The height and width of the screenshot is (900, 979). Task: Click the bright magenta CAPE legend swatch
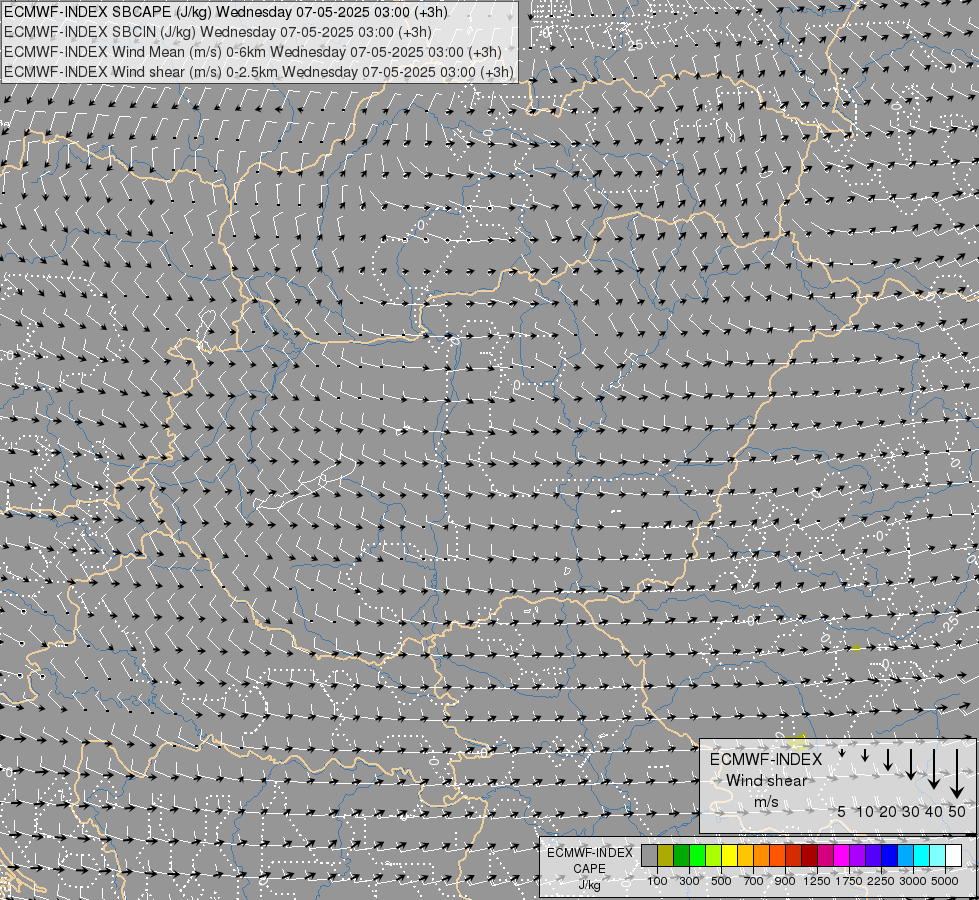point(842,855)
